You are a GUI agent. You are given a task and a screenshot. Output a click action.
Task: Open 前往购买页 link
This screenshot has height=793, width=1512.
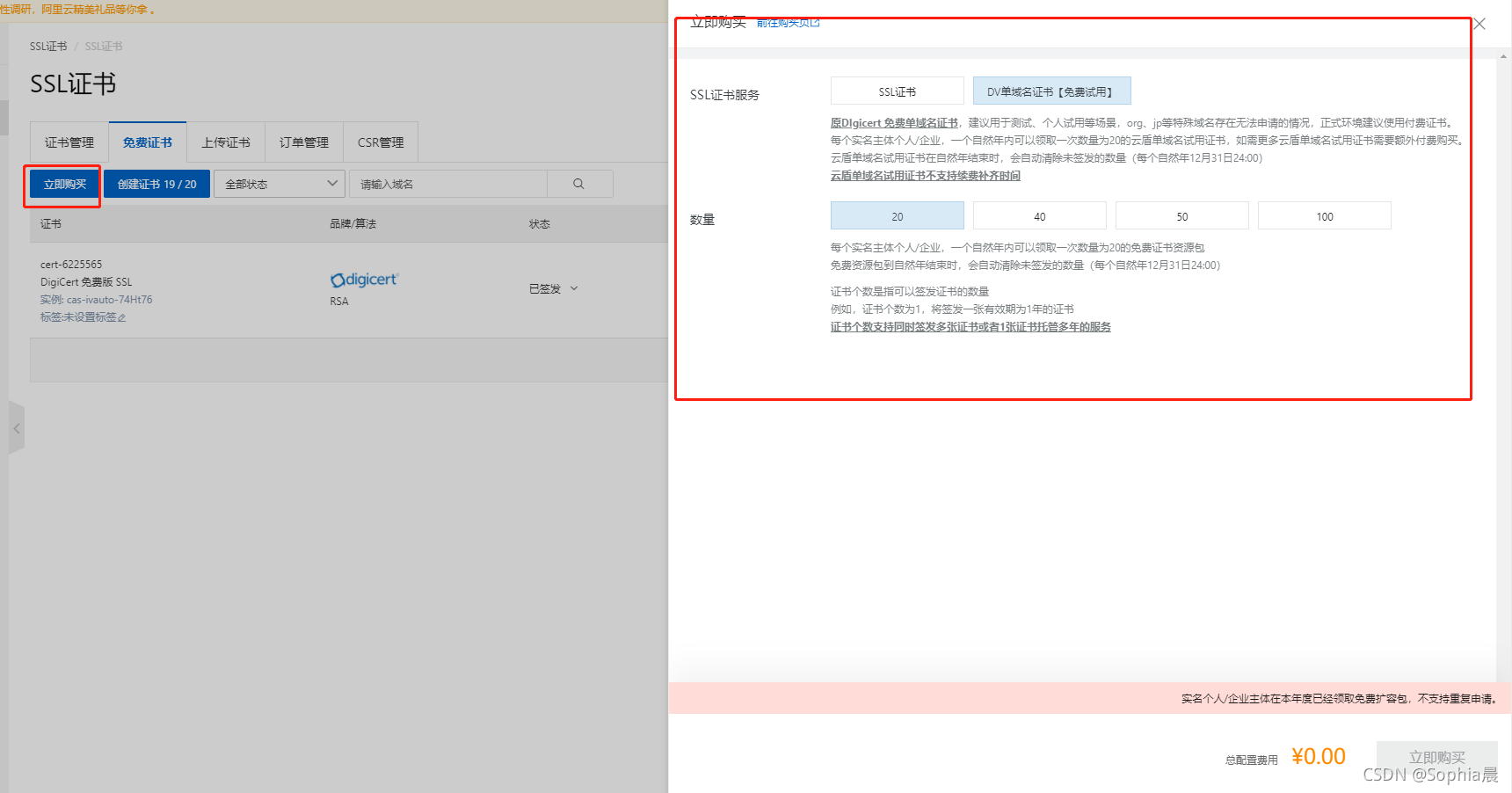[x=783, y=23]
